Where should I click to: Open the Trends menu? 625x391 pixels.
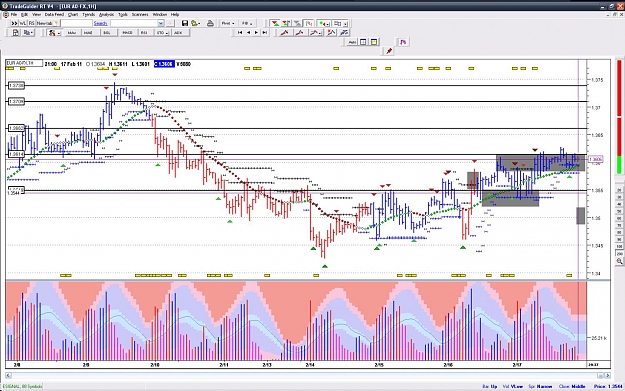pos(88,14)
